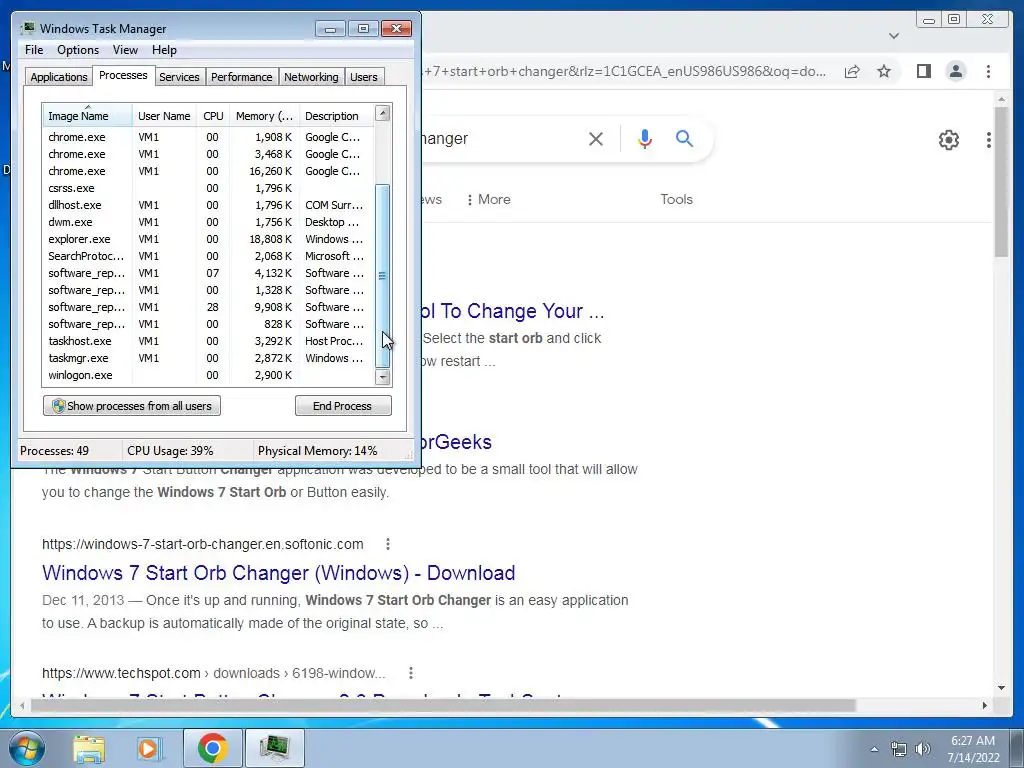The height and width of the screenshot is (768, 1024).
Task: Click the taskbar clock showing 6:27 AM
Action: [x=973, y=749]
